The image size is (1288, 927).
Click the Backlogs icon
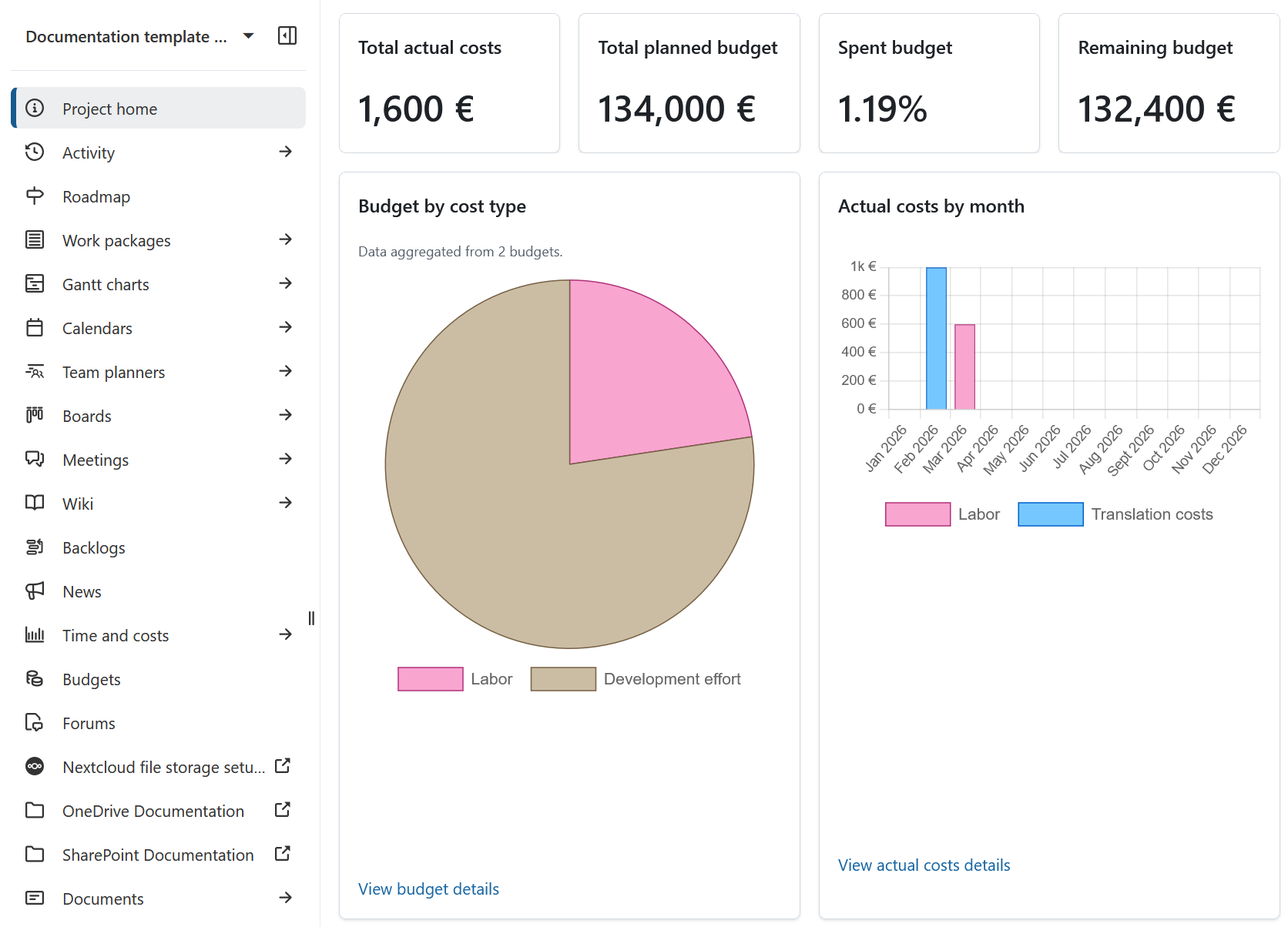[x=35, y=547]
